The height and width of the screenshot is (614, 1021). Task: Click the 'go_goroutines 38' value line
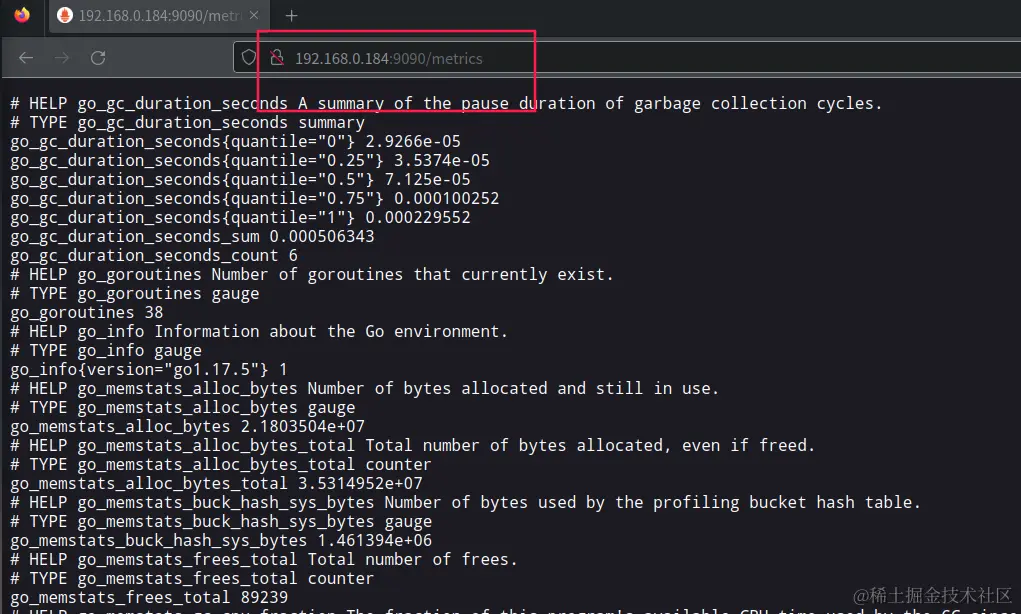pyautogui.click(x=87, y=313)
